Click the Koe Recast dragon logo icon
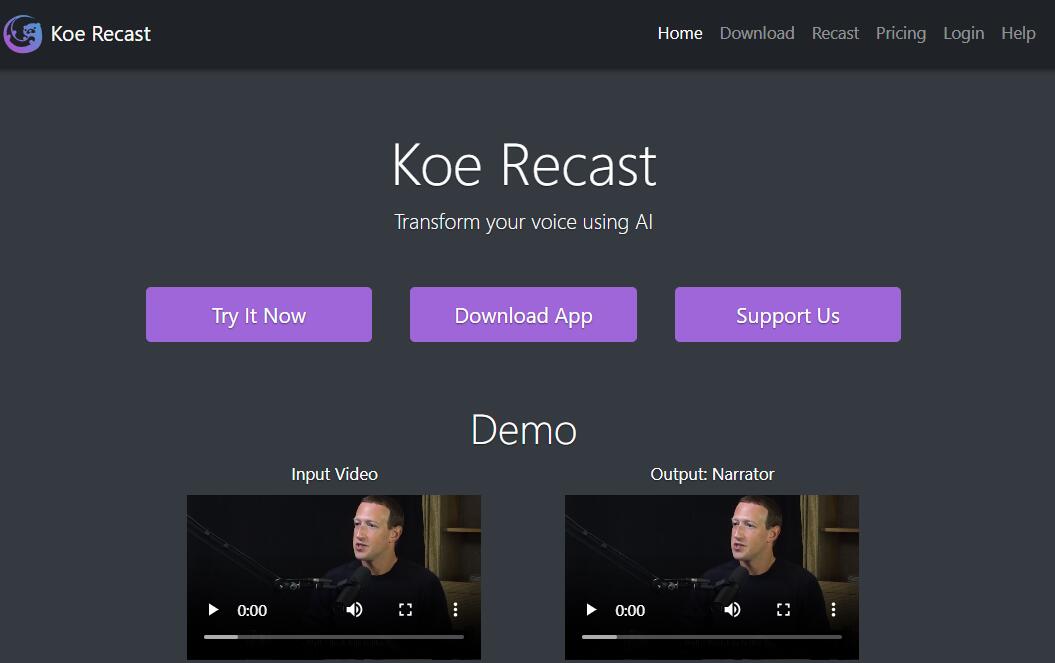Viewport: 1055px width, 663px height. tap(22, 34)
